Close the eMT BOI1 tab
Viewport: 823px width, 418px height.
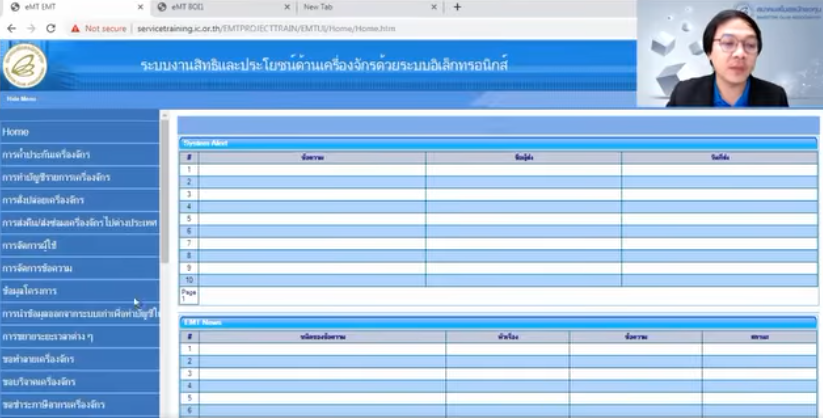pos(287,7)
